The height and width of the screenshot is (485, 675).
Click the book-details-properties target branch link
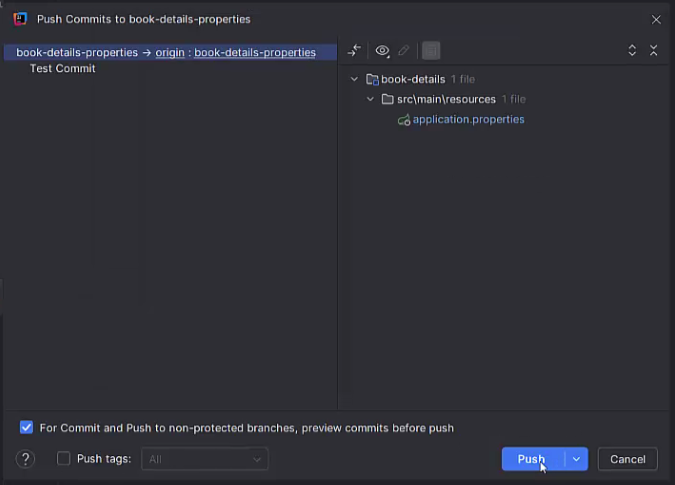click(x=255, y=53)
